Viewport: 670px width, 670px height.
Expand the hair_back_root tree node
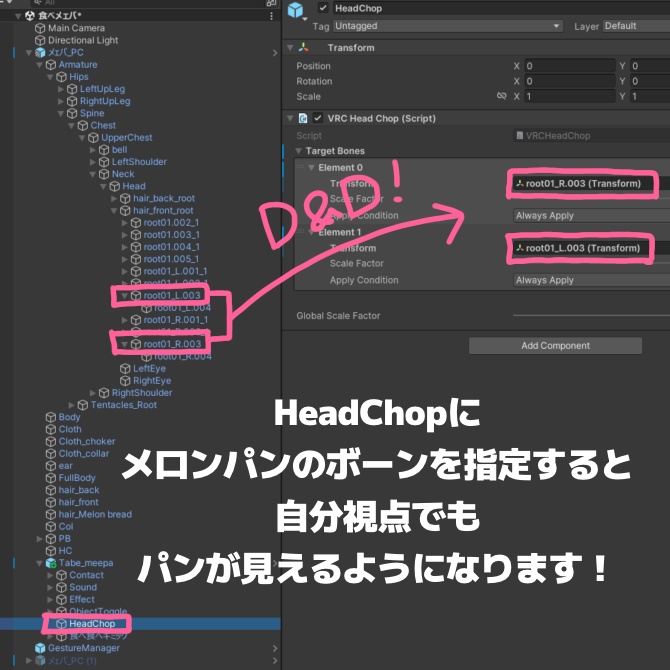114,199
